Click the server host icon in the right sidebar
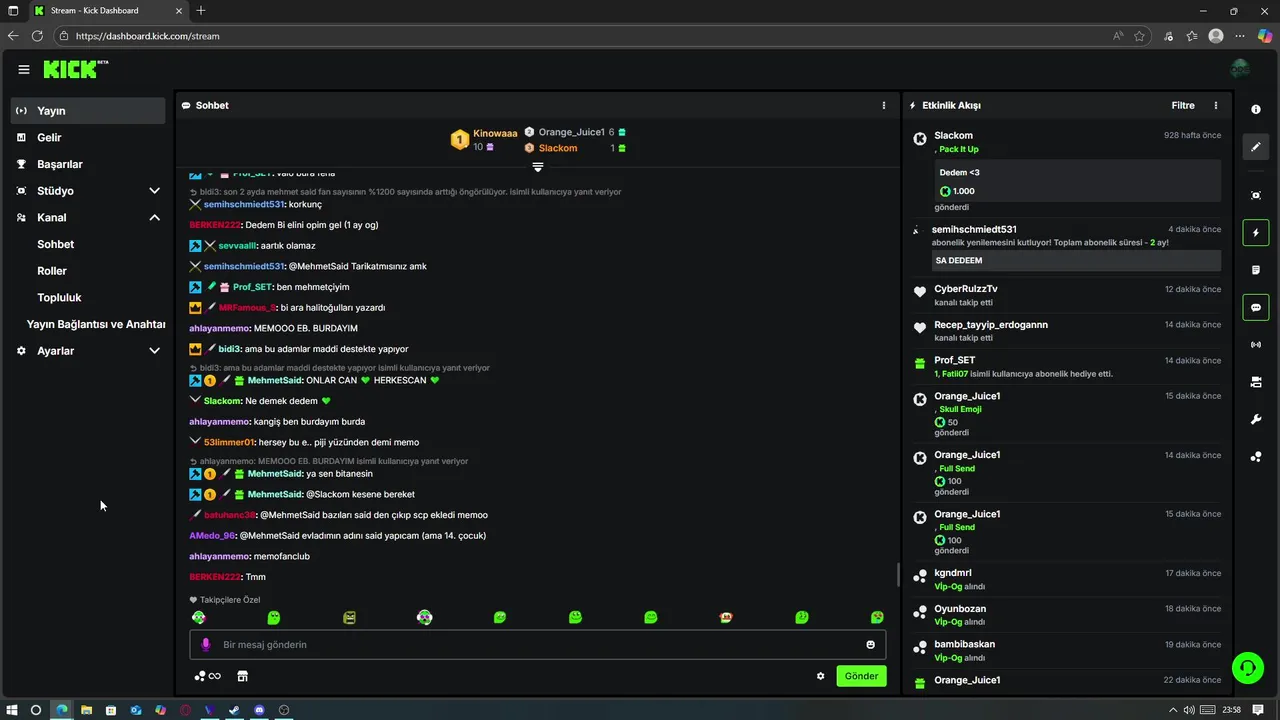 pos(1256,382)
